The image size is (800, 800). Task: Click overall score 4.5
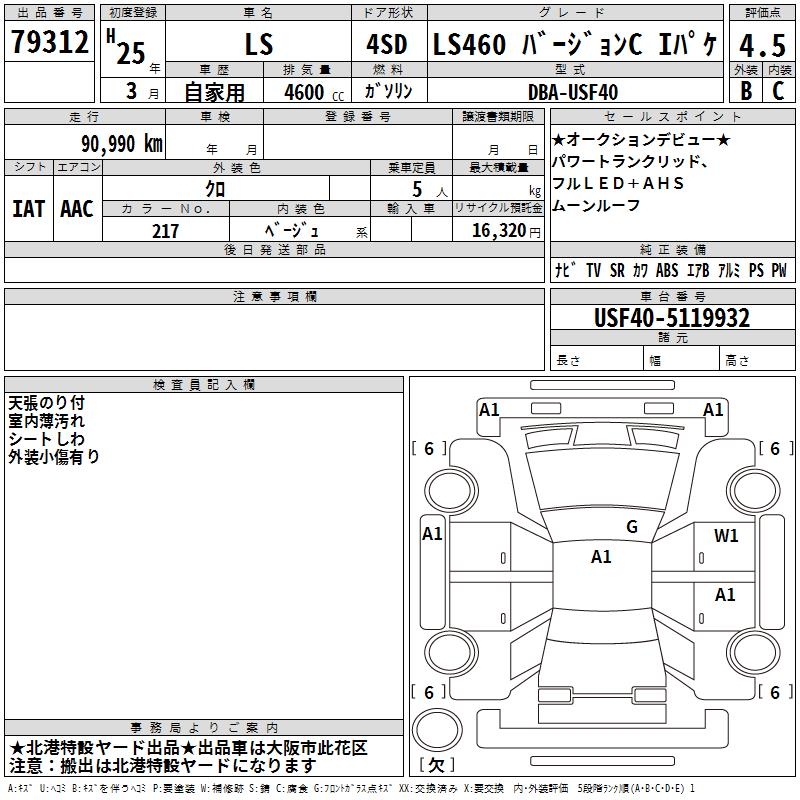762,45
